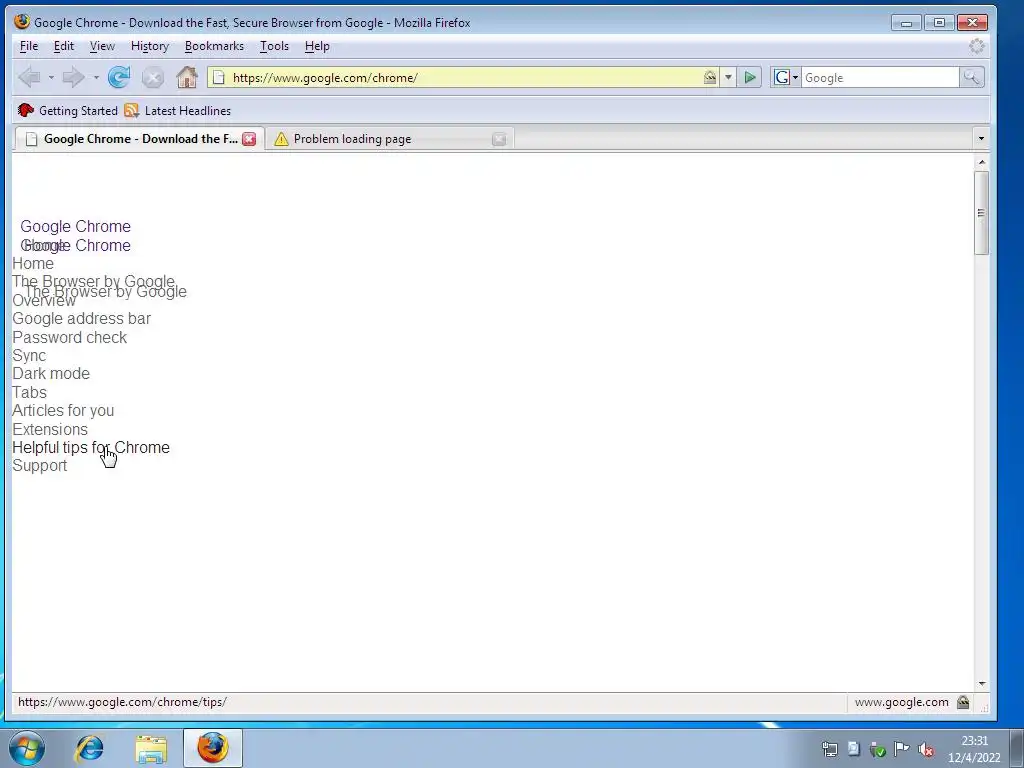Open the forward history dropdown arrow
Image resolution: width=1024 pixels, height=768 pixels.
click(96, 78)
